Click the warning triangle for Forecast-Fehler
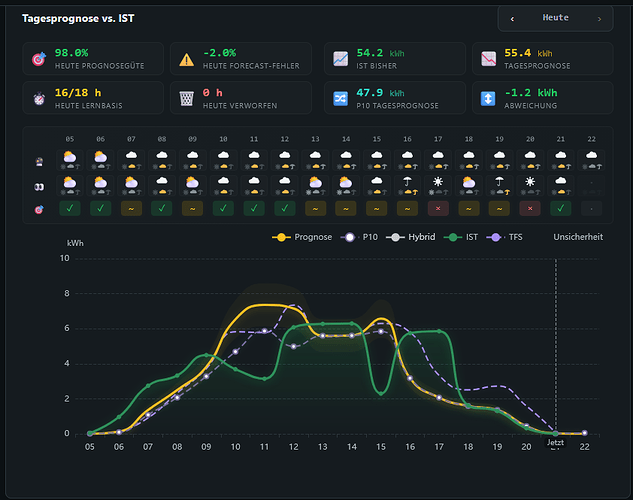 (187, 60)
